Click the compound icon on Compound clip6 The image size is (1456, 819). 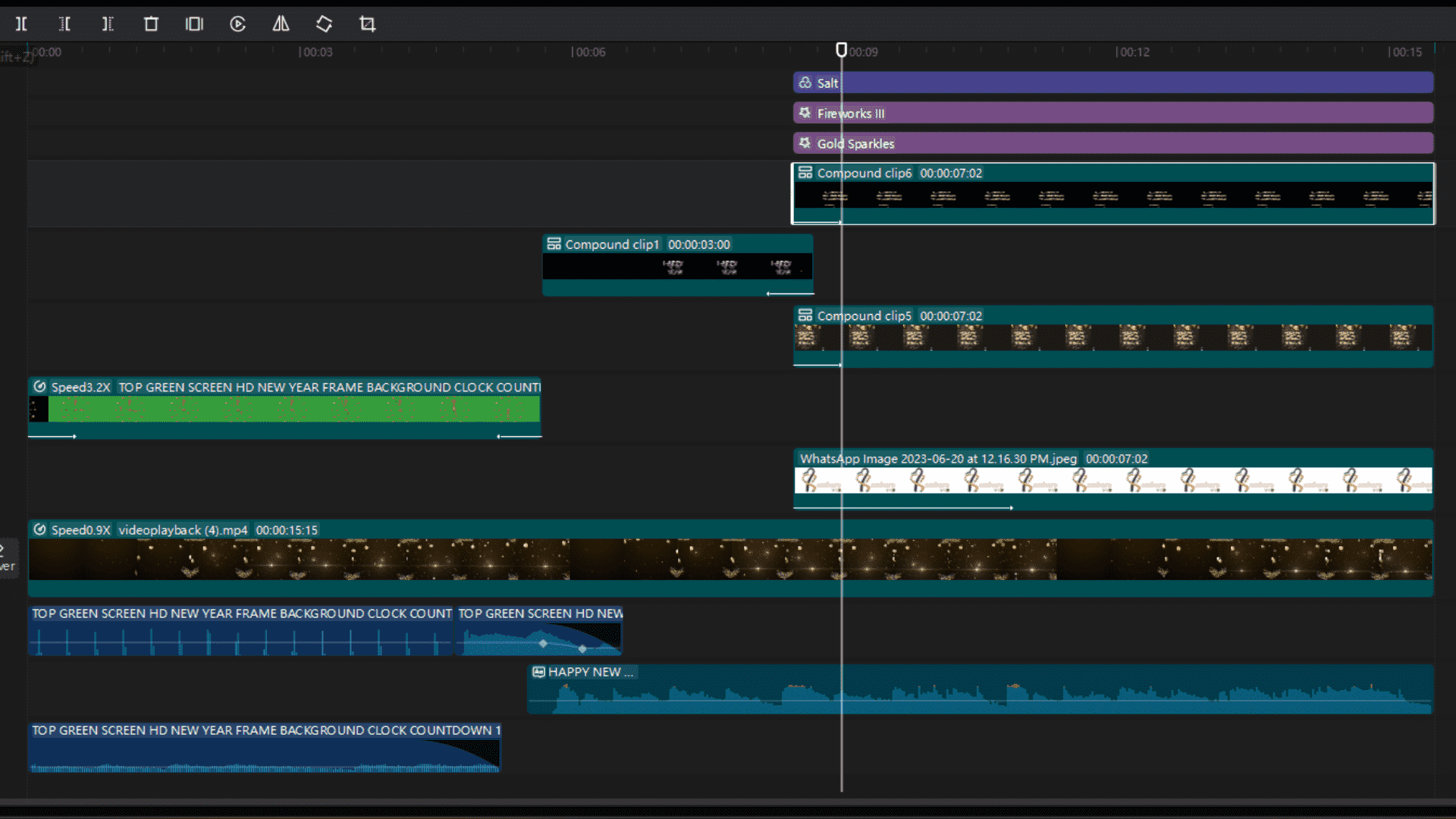pyautogui.click(x=805, y=173)
